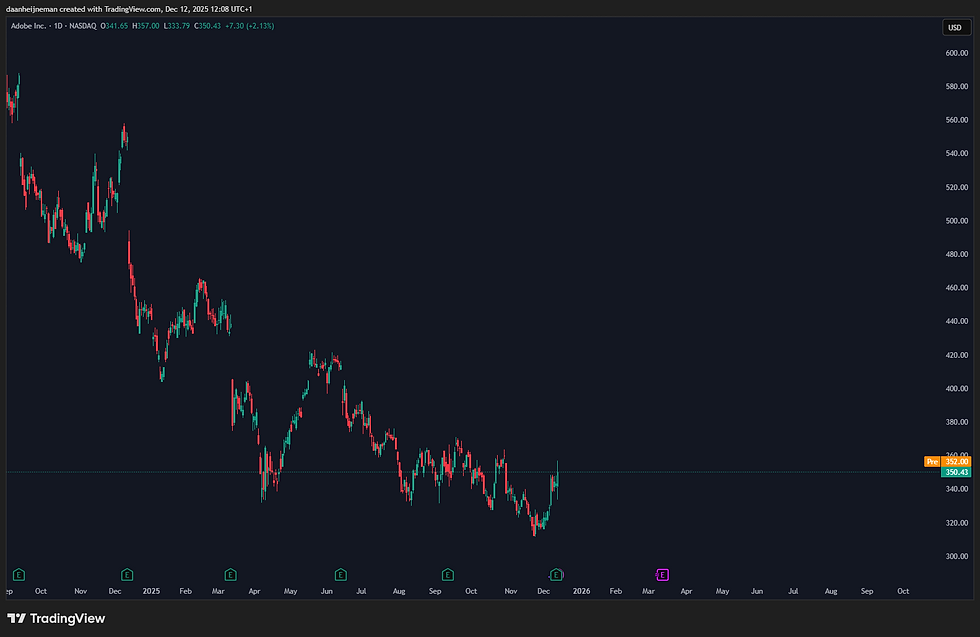Click the 500.00 price axis label
The width and height of the screenshot is (980, 637).
(956, 221)
